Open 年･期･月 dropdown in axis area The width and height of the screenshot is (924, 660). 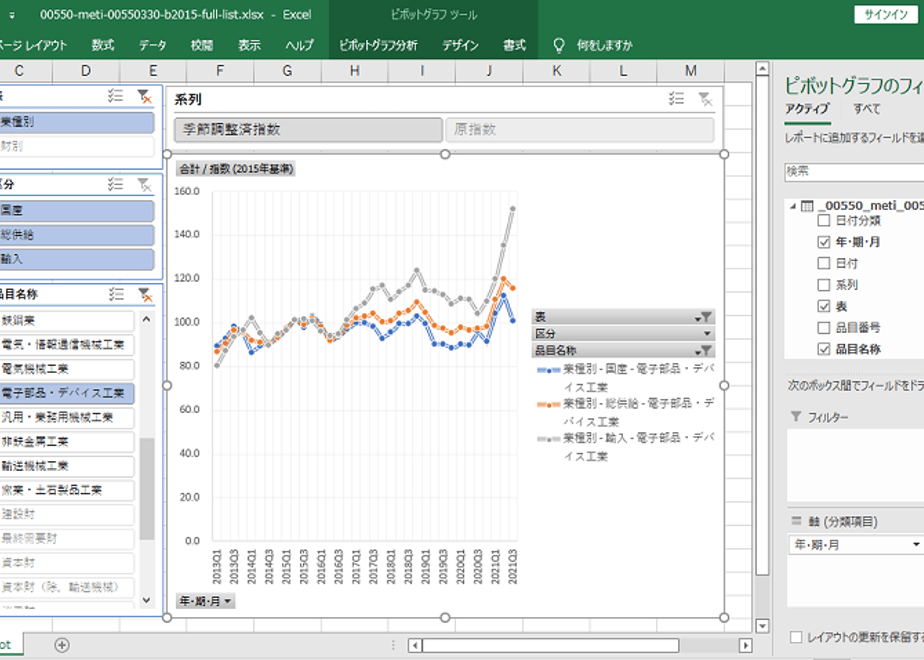click(x=916, y=544)
